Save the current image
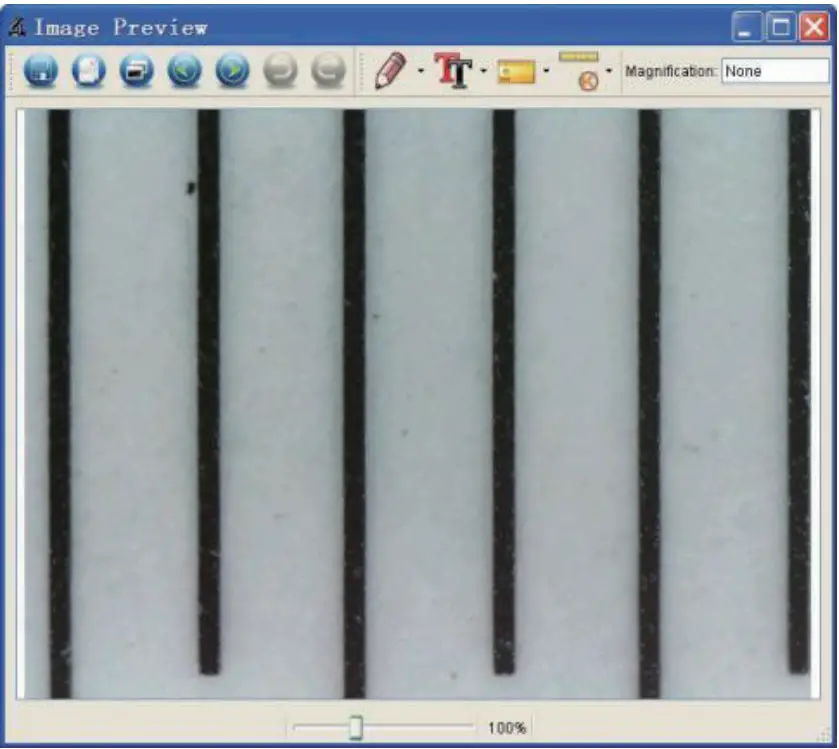Viewport: 839px width, 749px height. click(40, 68)
